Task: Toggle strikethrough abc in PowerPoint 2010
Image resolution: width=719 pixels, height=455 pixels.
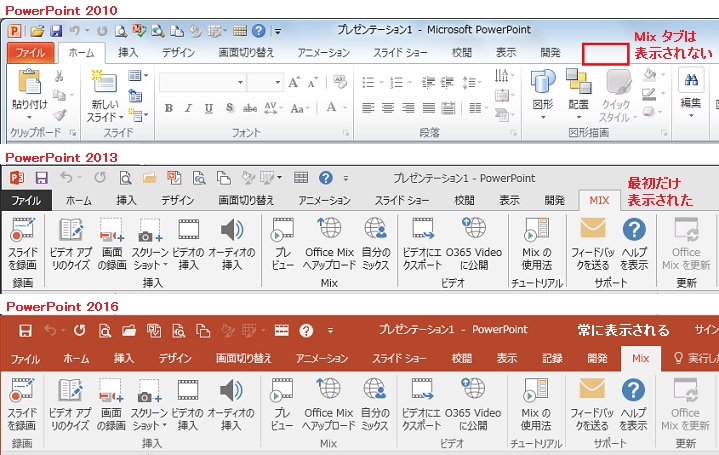Action: tap(250, 108)
